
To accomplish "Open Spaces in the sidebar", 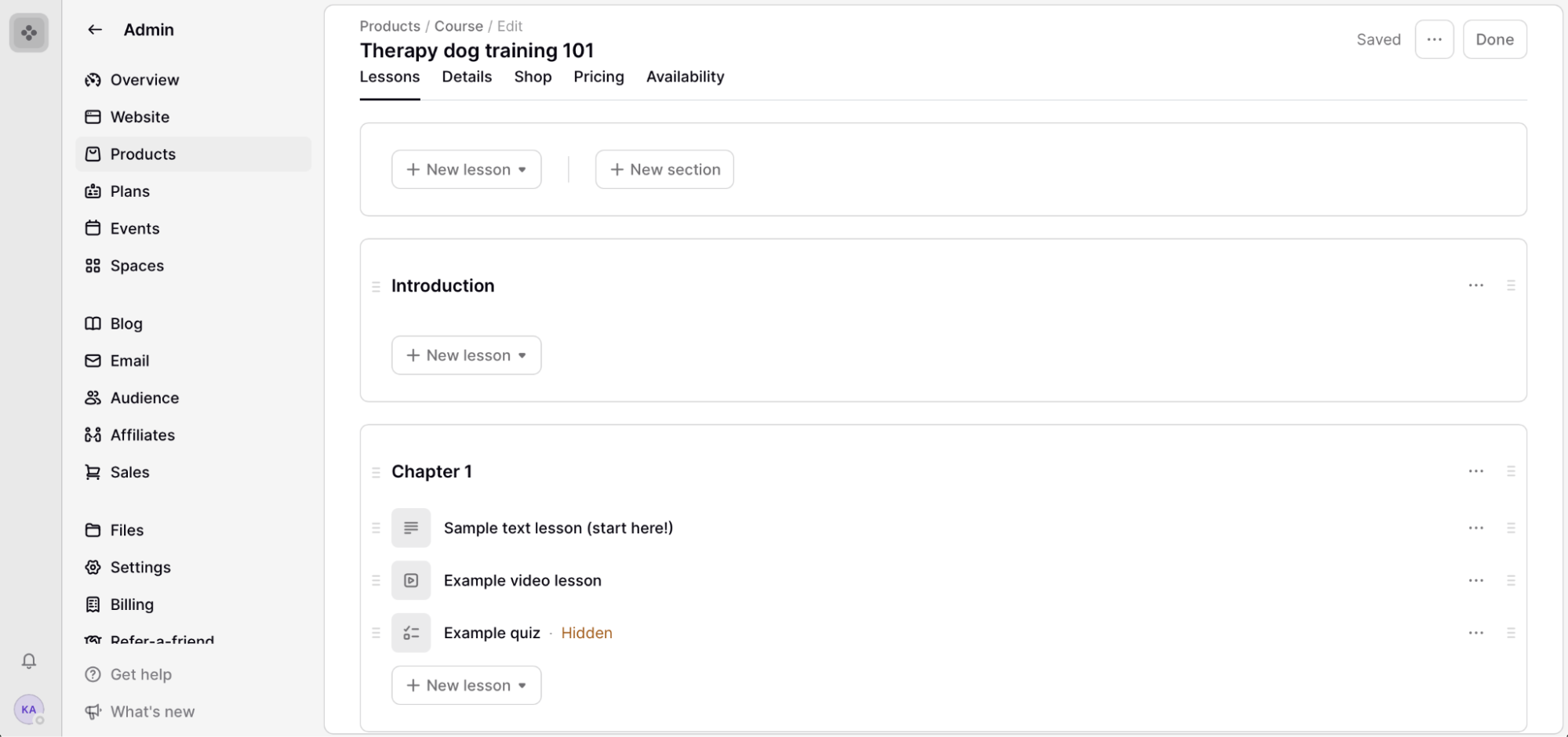I will point(193,266).
